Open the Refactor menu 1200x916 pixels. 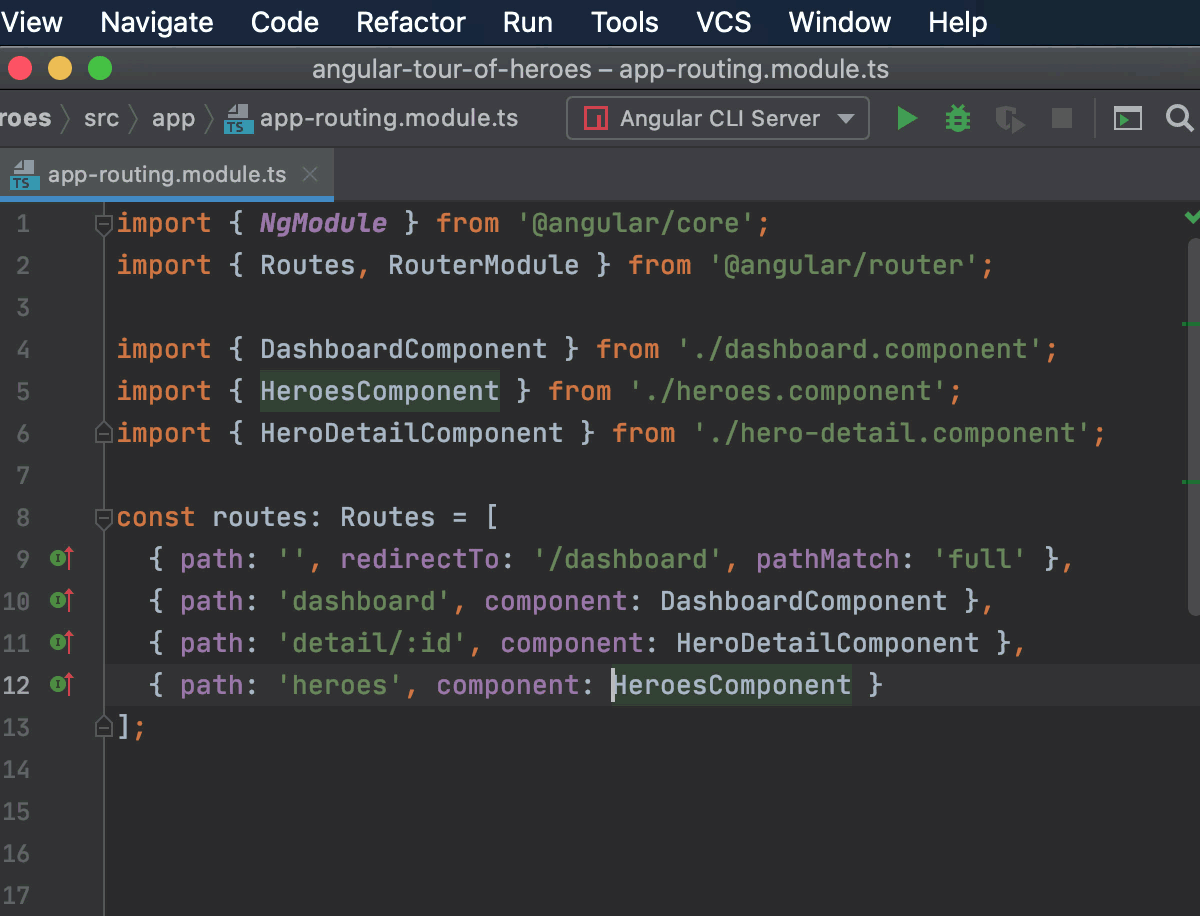pos(411,22)
